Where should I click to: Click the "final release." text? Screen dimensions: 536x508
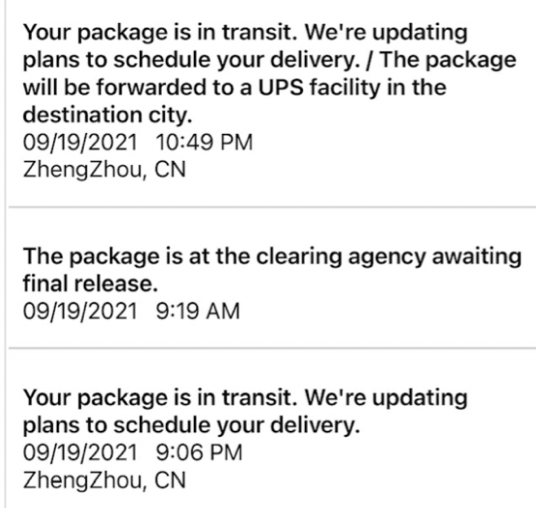pyautogui.click(x=90, y=283)
